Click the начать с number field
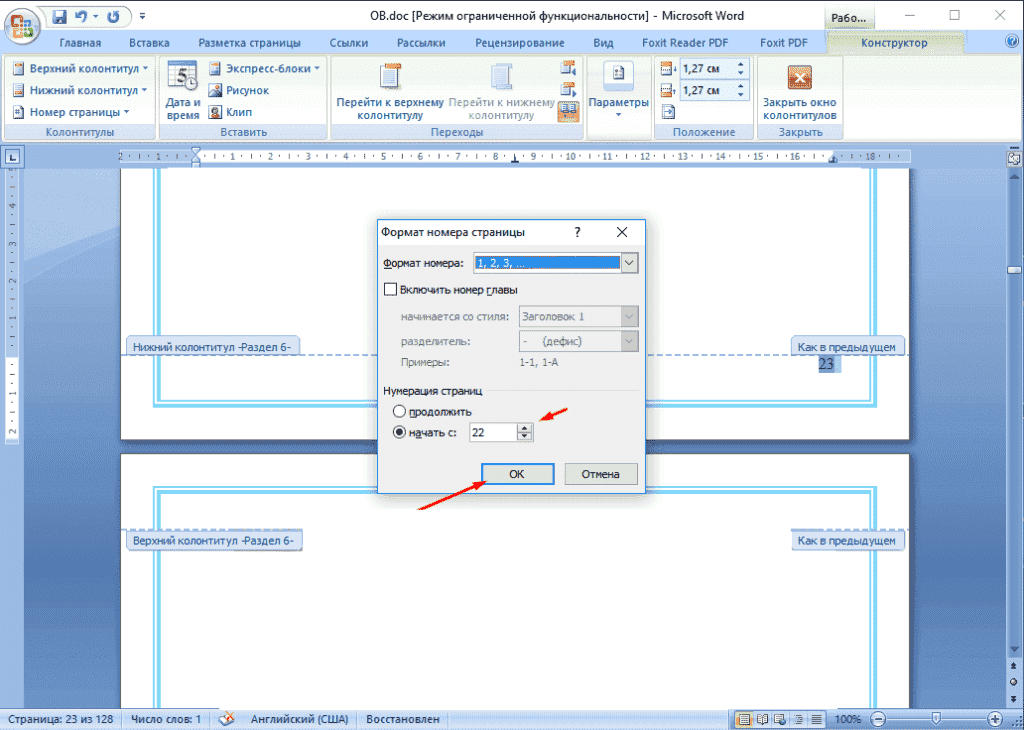This screenshot has height=730, width=1024. coord(493,432)
